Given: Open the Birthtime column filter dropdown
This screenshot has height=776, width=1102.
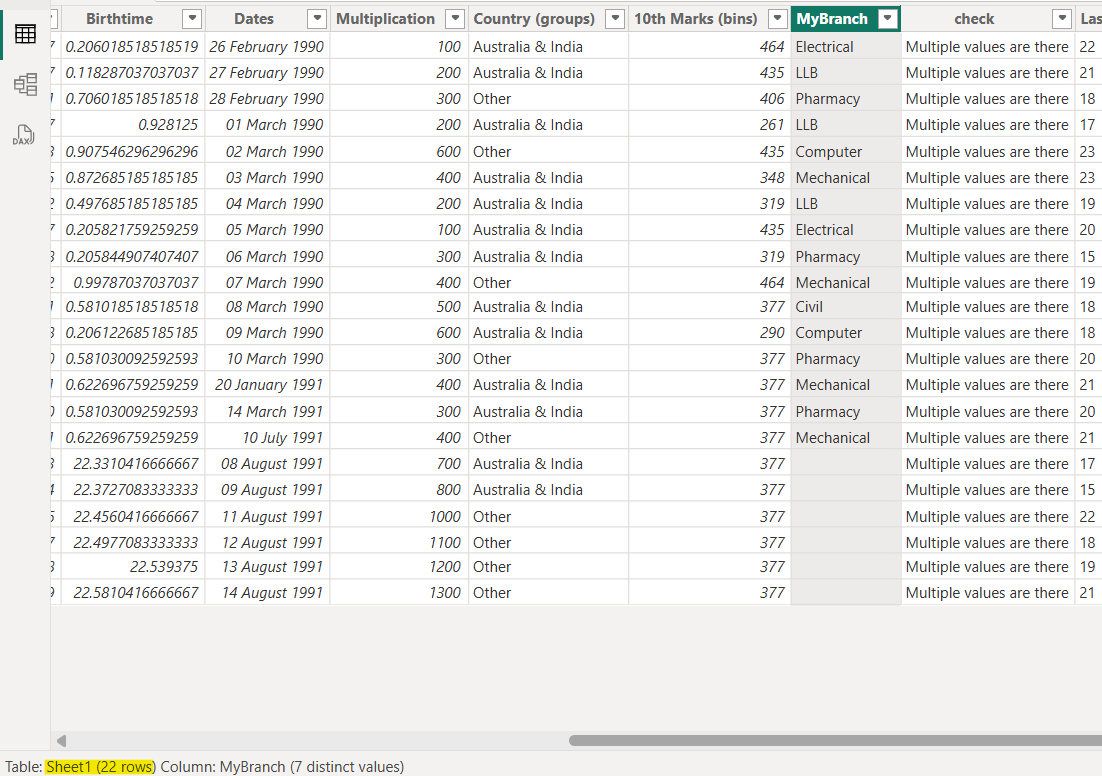Looking at the screenshot, I should (x=191, y=18).
